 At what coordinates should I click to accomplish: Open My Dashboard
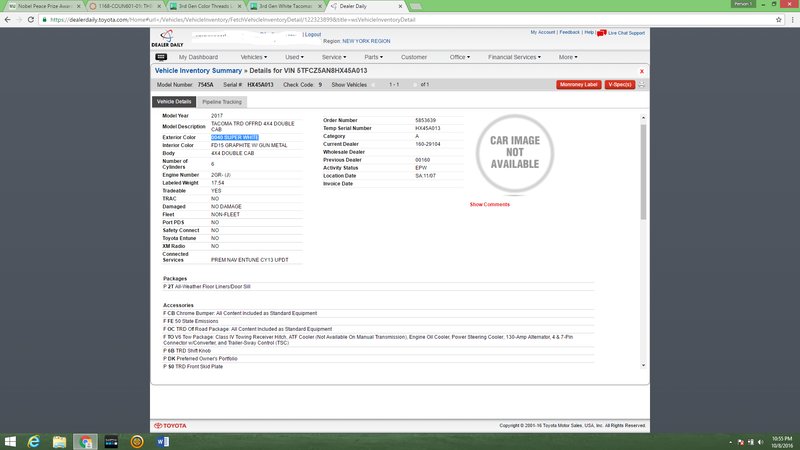pyautogui.click(x=198, y=57)
